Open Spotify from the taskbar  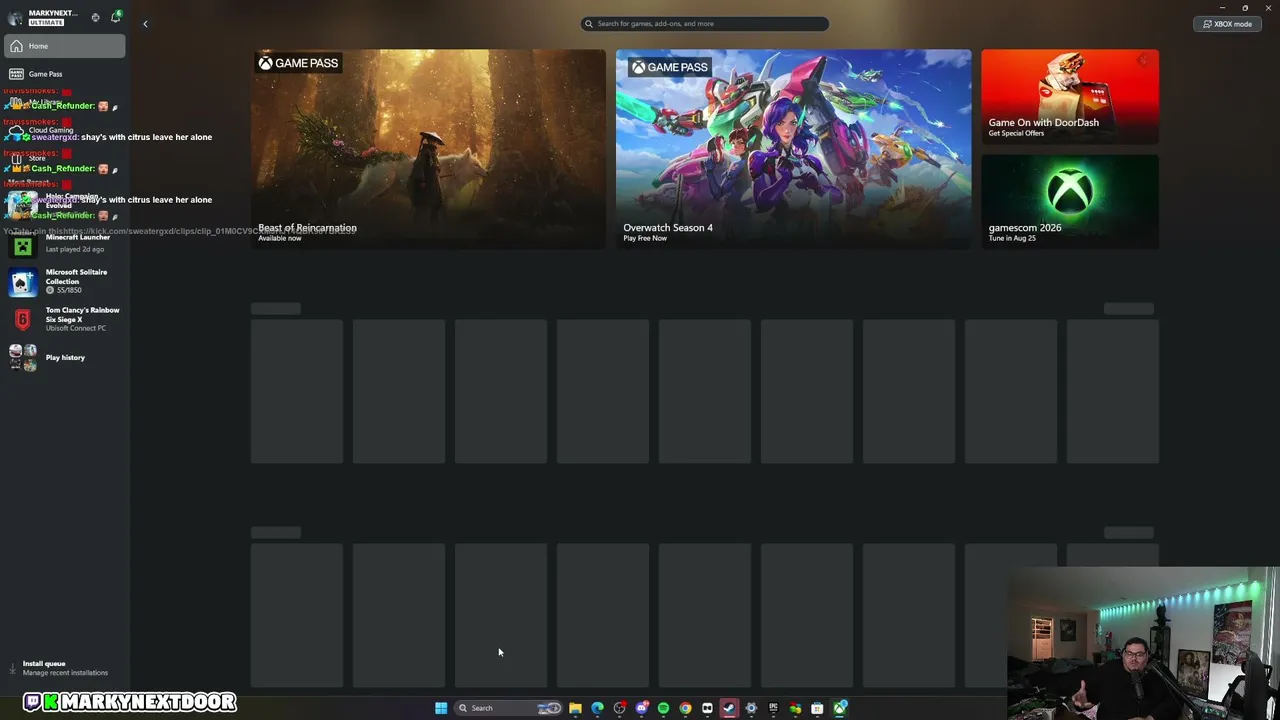[x=663, y=708]
